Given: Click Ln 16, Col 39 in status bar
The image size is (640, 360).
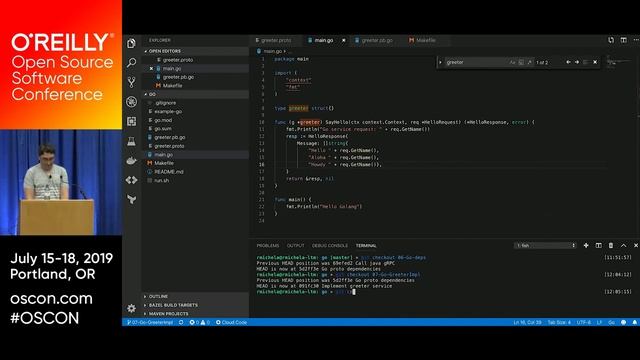Looking at the screenshot, I should (527, 322).
